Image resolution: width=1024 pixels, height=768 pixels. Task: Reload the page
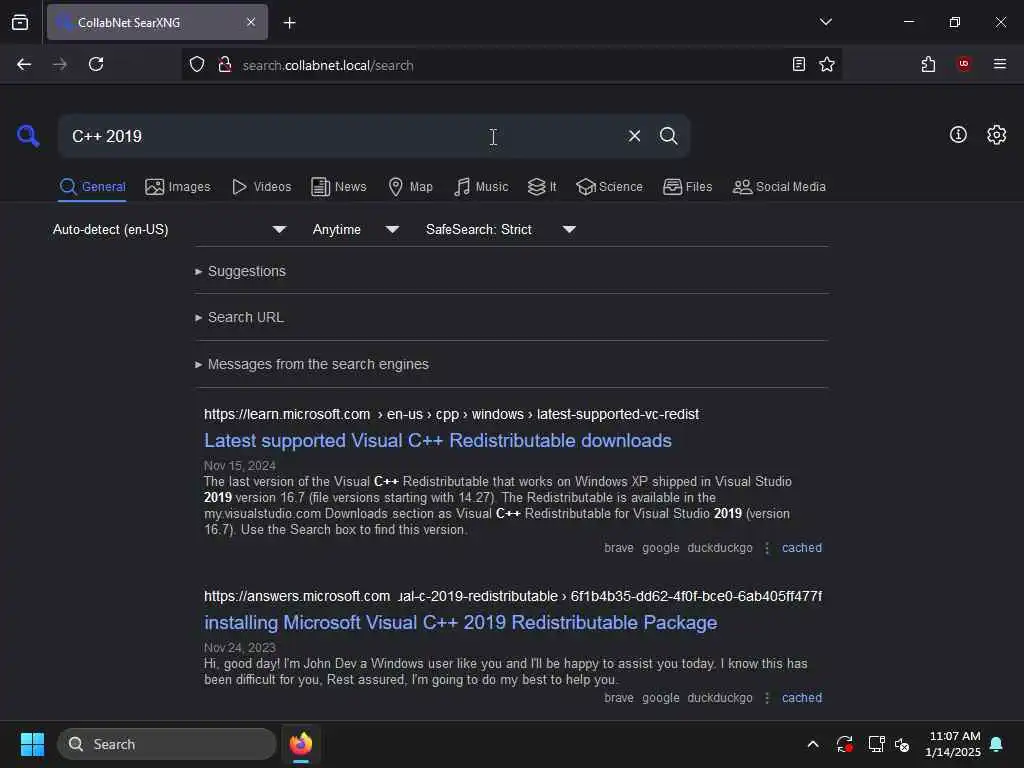point(96,64)
